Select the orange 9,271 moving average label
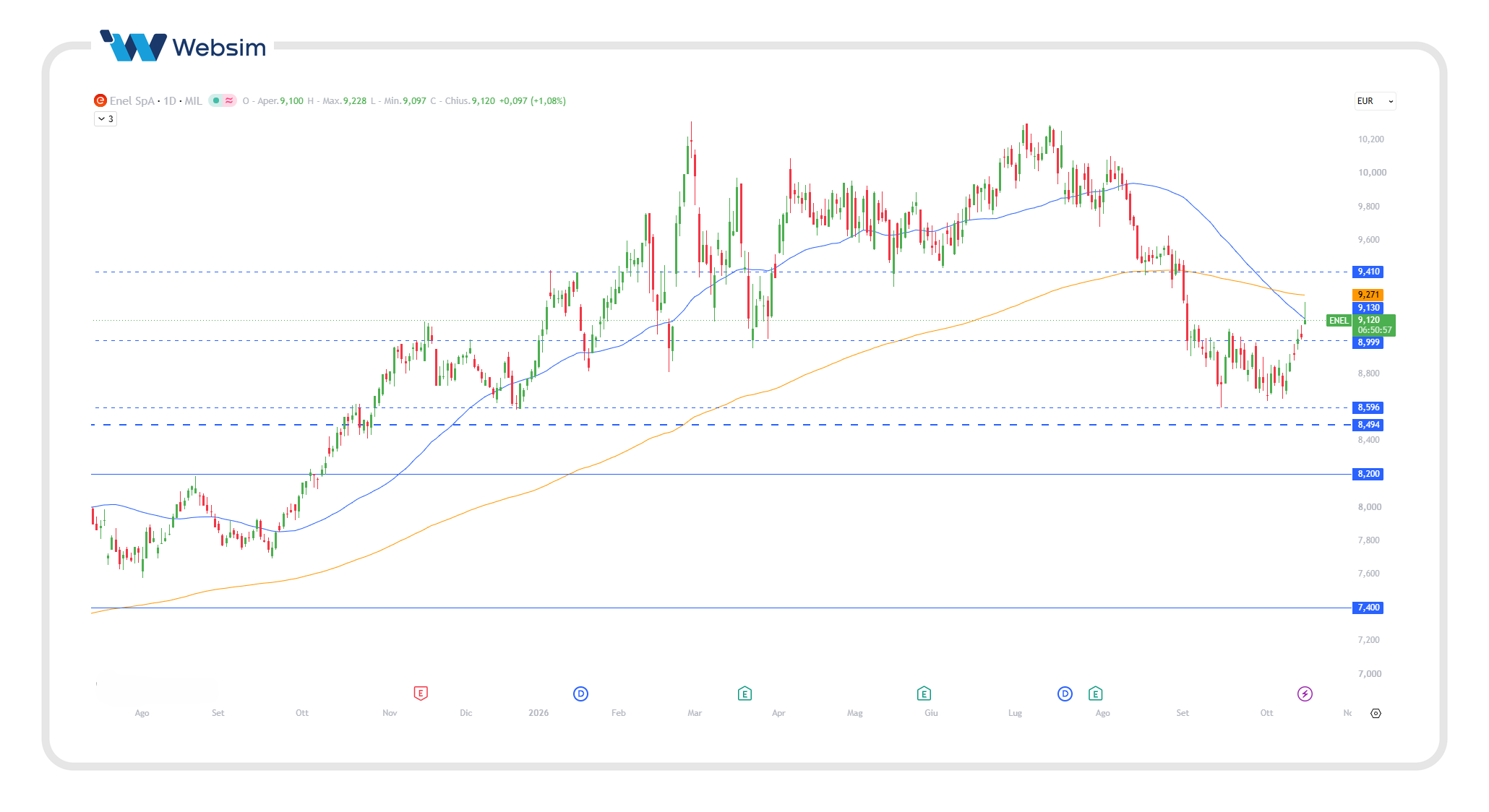Screen dimensions: 1489x812 coord(1368,295)
